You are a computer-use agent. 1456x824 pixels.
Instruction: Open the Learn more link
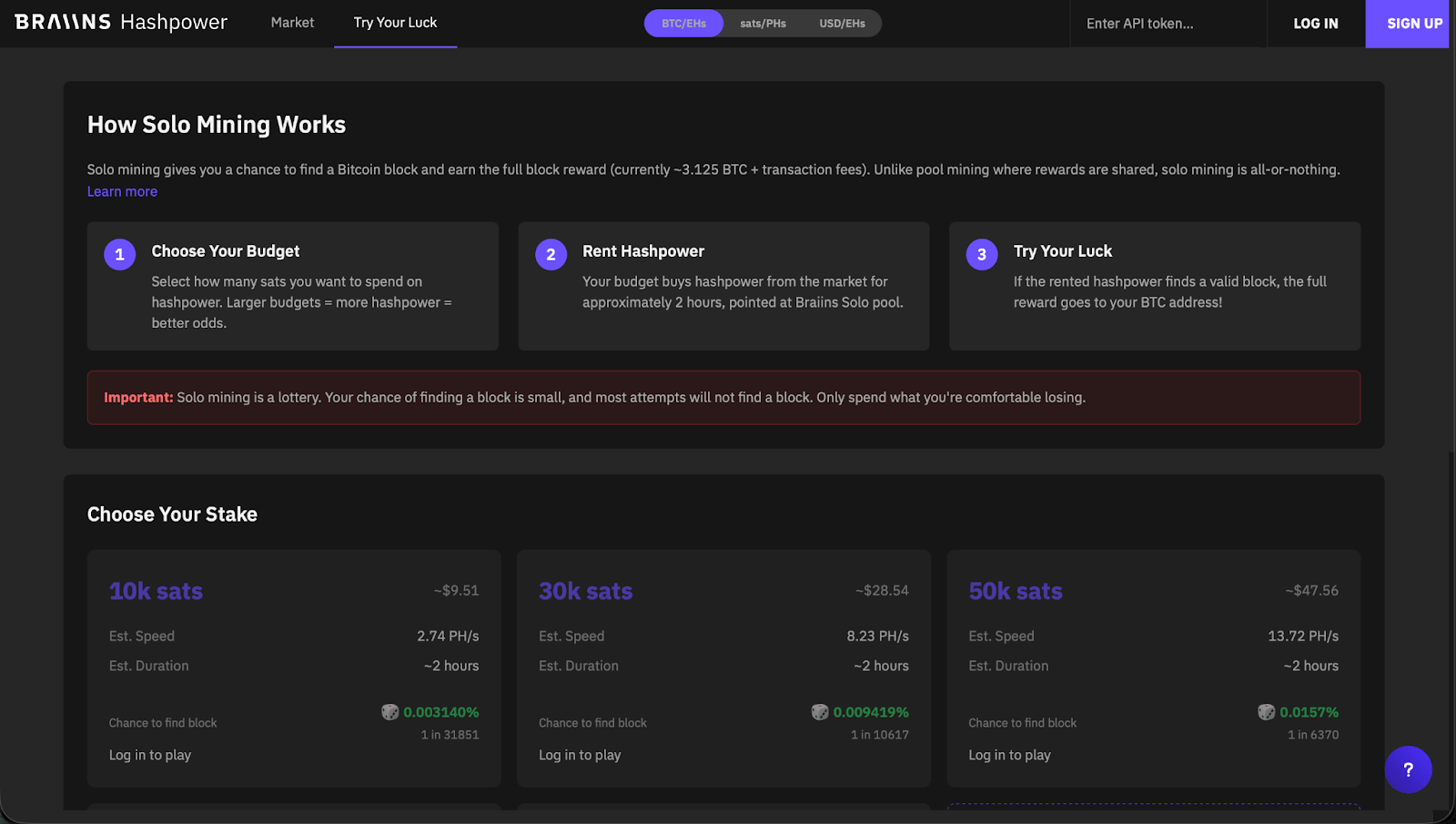[x=122, y=191]
